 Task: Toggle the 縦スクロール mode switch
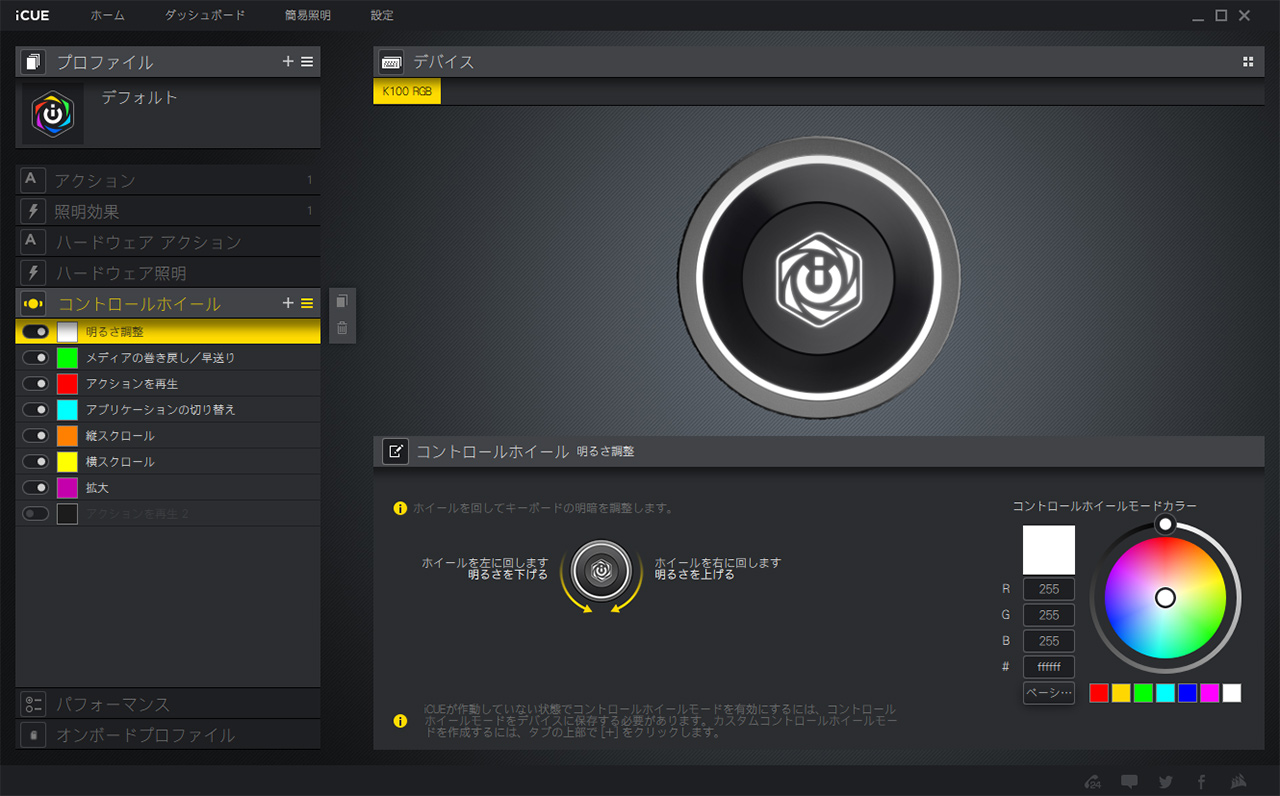(x=36, y=436)
